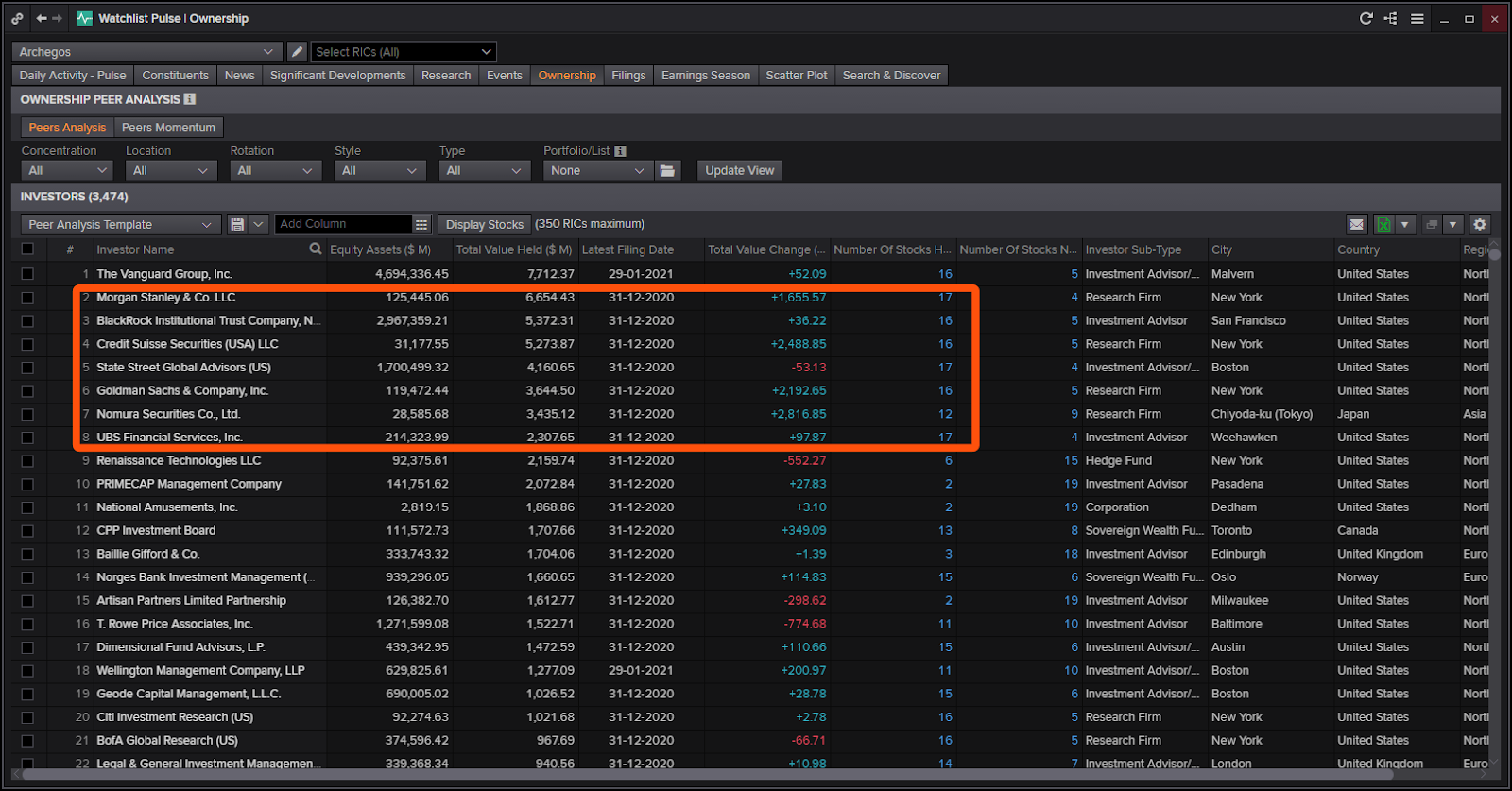
Task: Expand the save template arrow dropdown
Action: point(258,224)
